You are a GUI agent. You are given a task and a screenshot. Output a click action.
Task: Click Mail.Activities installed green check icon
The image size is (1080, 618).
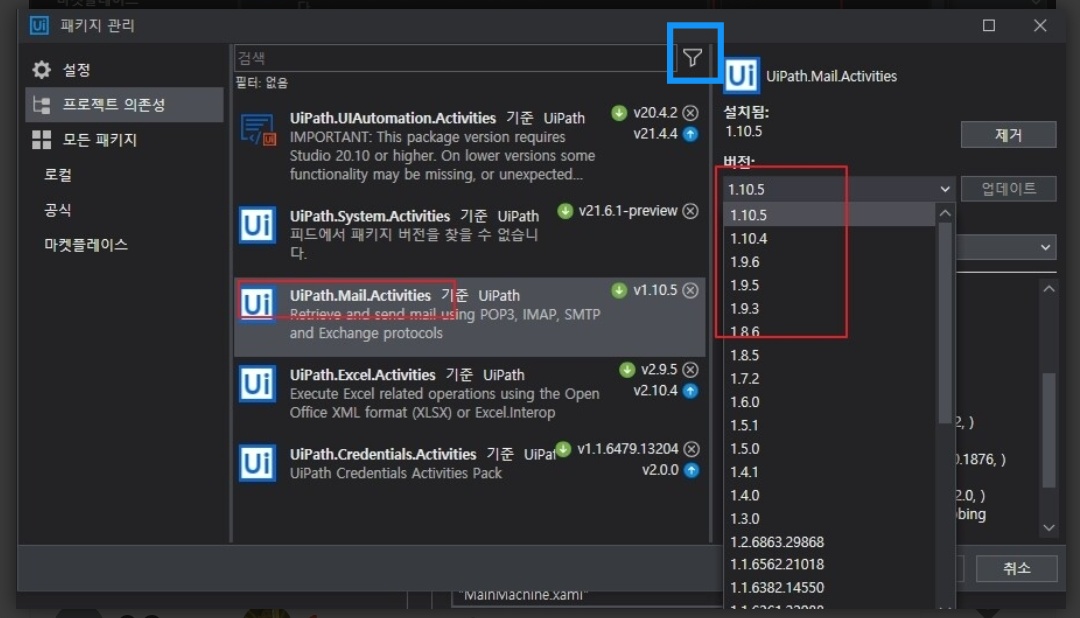[x=619, y=290]
